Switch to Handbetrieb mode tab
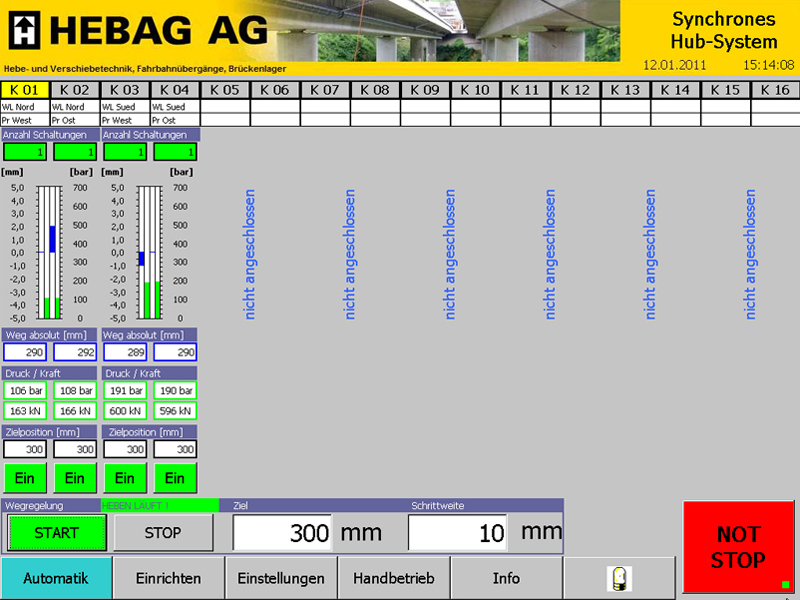Viewport: 800px width, 600px height. (x=394, y=578)
